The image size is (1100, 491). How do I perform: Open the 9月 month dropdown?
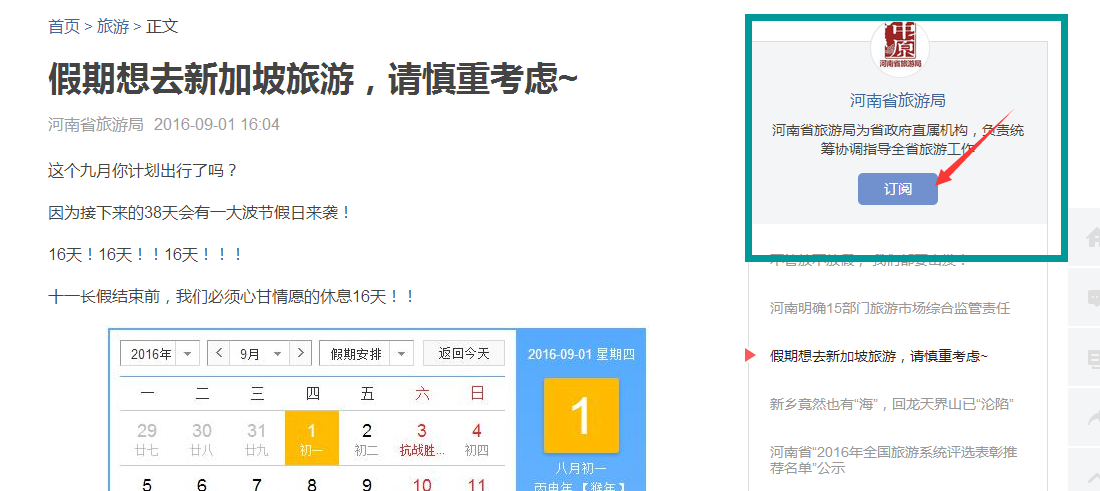pos(259,353)
